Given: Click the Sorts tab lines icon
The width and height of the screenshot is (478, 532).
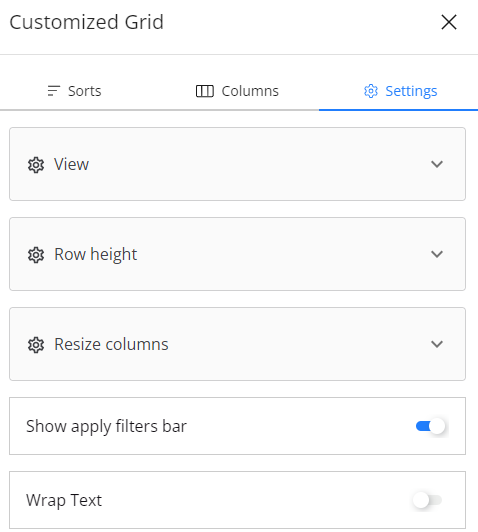Looking at the screenshot, I should coord(54,91).
